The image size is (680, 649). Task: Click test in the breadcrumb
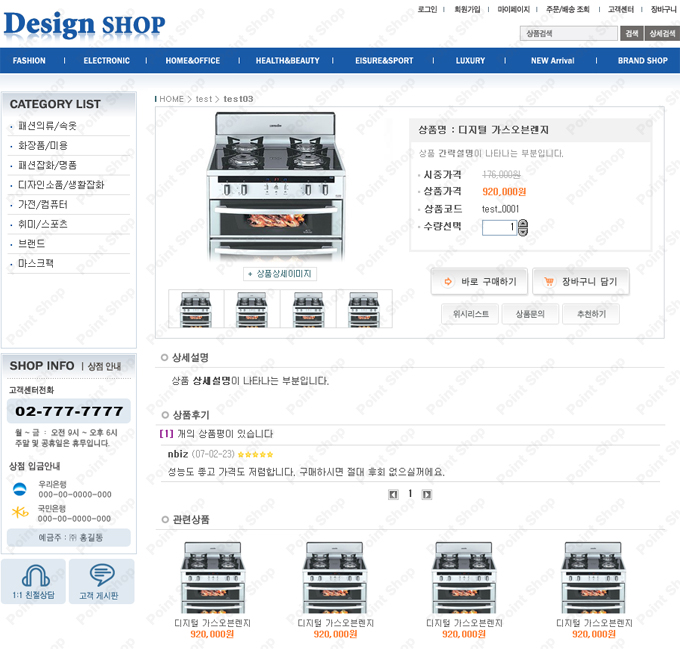[x=204, y=99]
